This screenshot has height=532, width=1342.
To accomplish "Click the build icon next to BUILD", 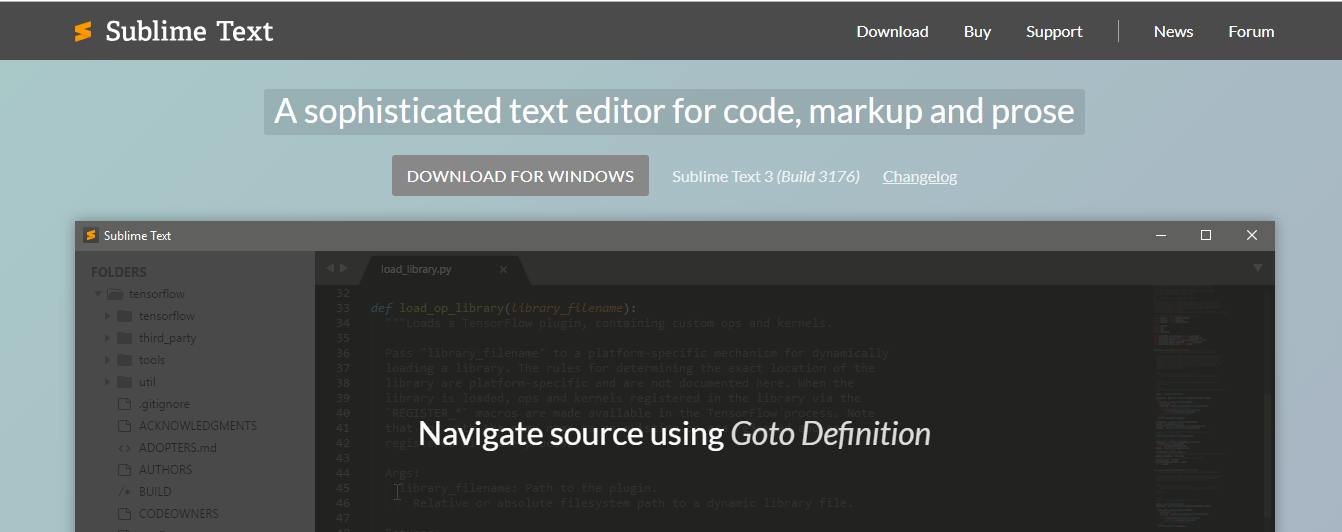I will pos(124,492).
